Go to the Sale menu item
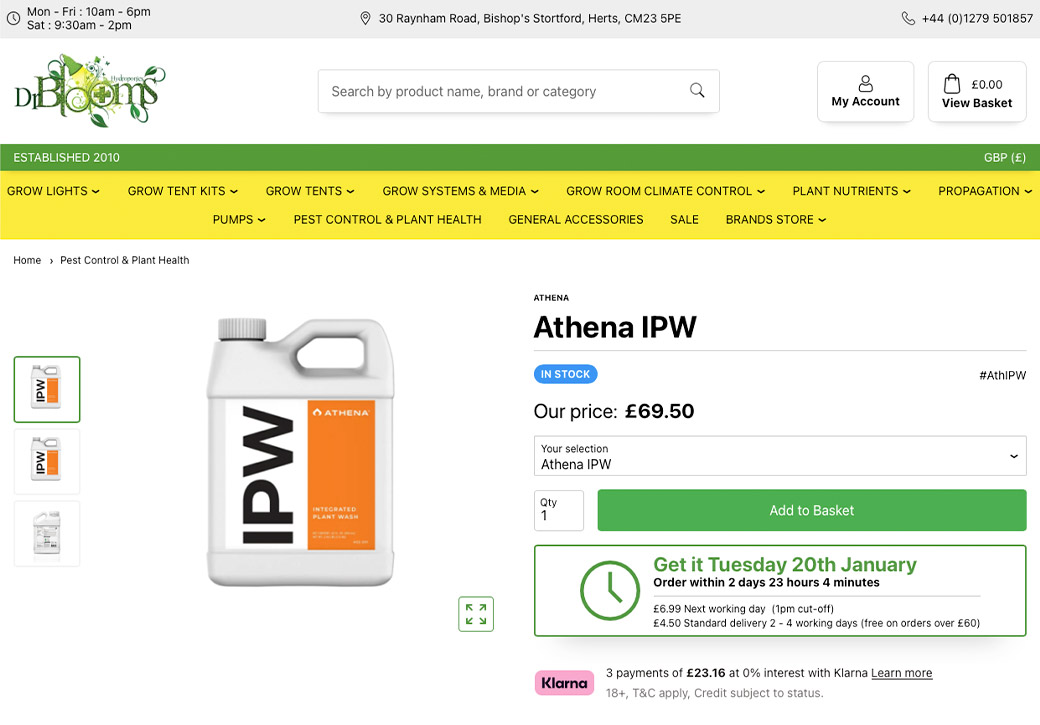This screenshot has width=1040, height=725. [684, 220]
